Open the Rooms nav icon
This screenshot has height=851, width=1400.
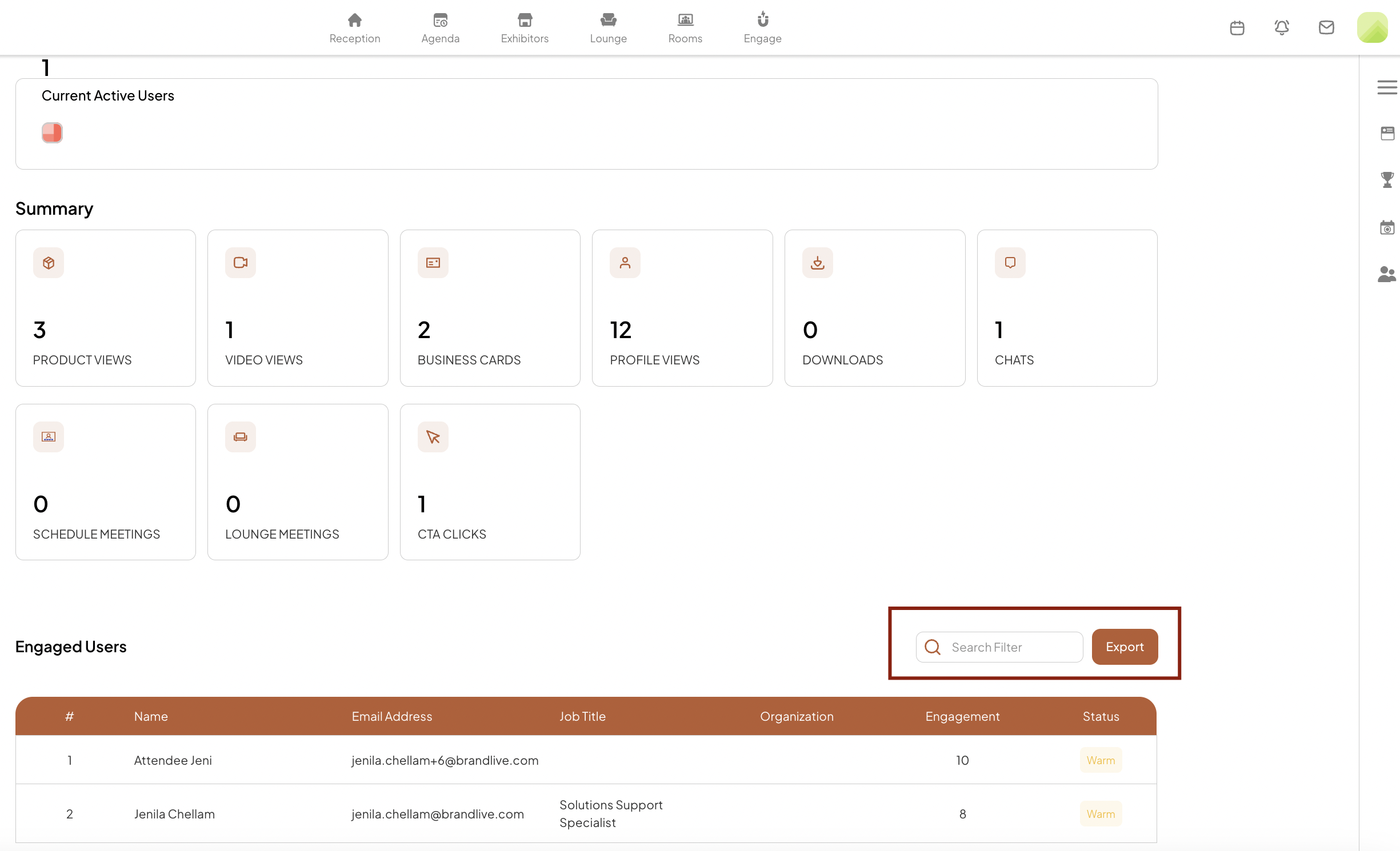pyautogui.click(x=685, y=21)
